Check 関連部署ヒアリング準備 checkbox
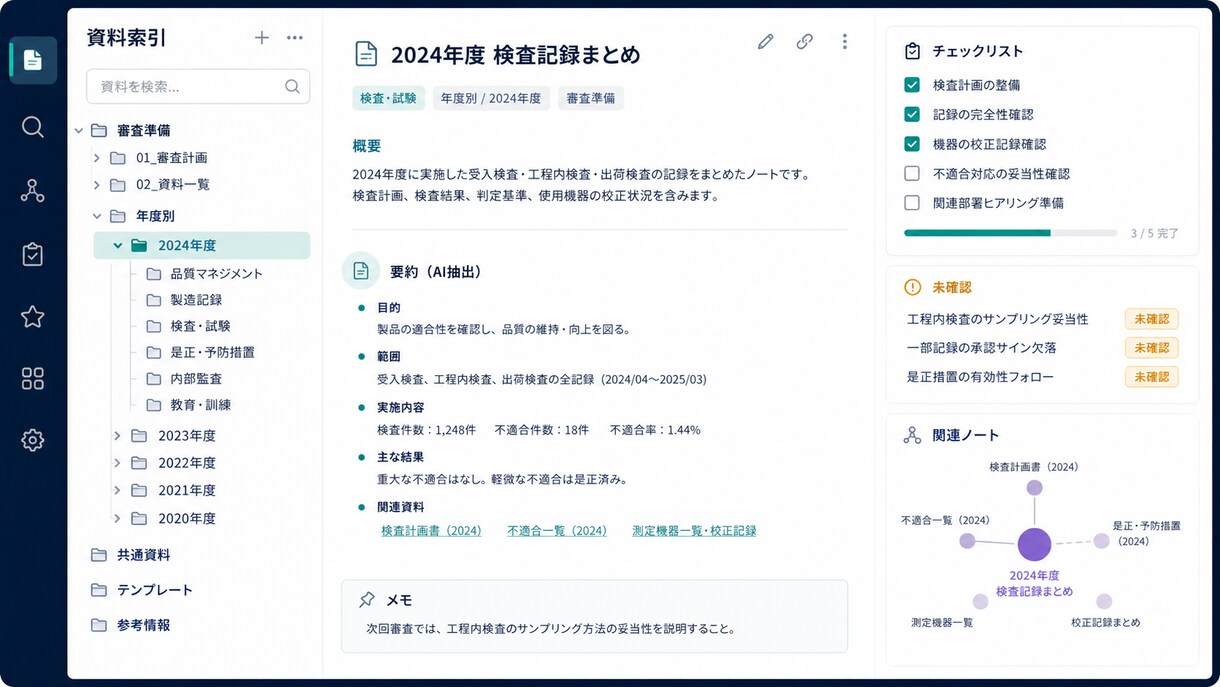Screen dimensions: 1220x687 click(912, 203)
